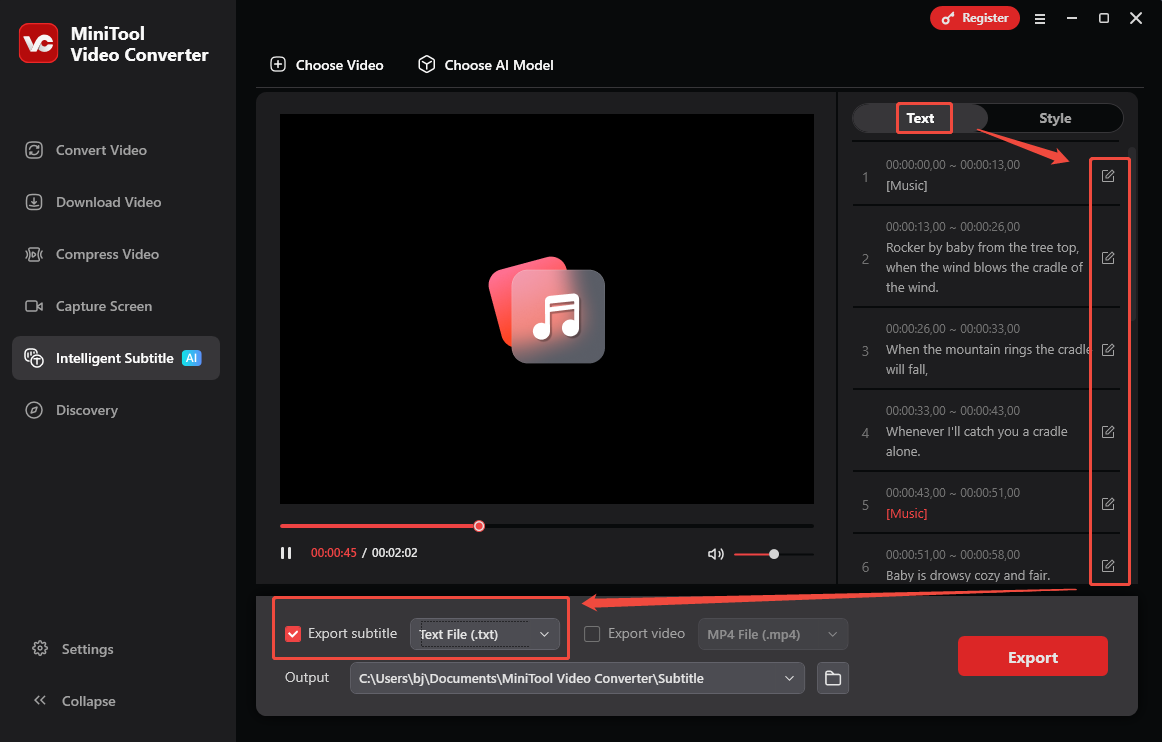Edit the first [Music] subtitle line
Image resolution: width=1162 pixels, height=742 pixels.
tap(1108, 175)
